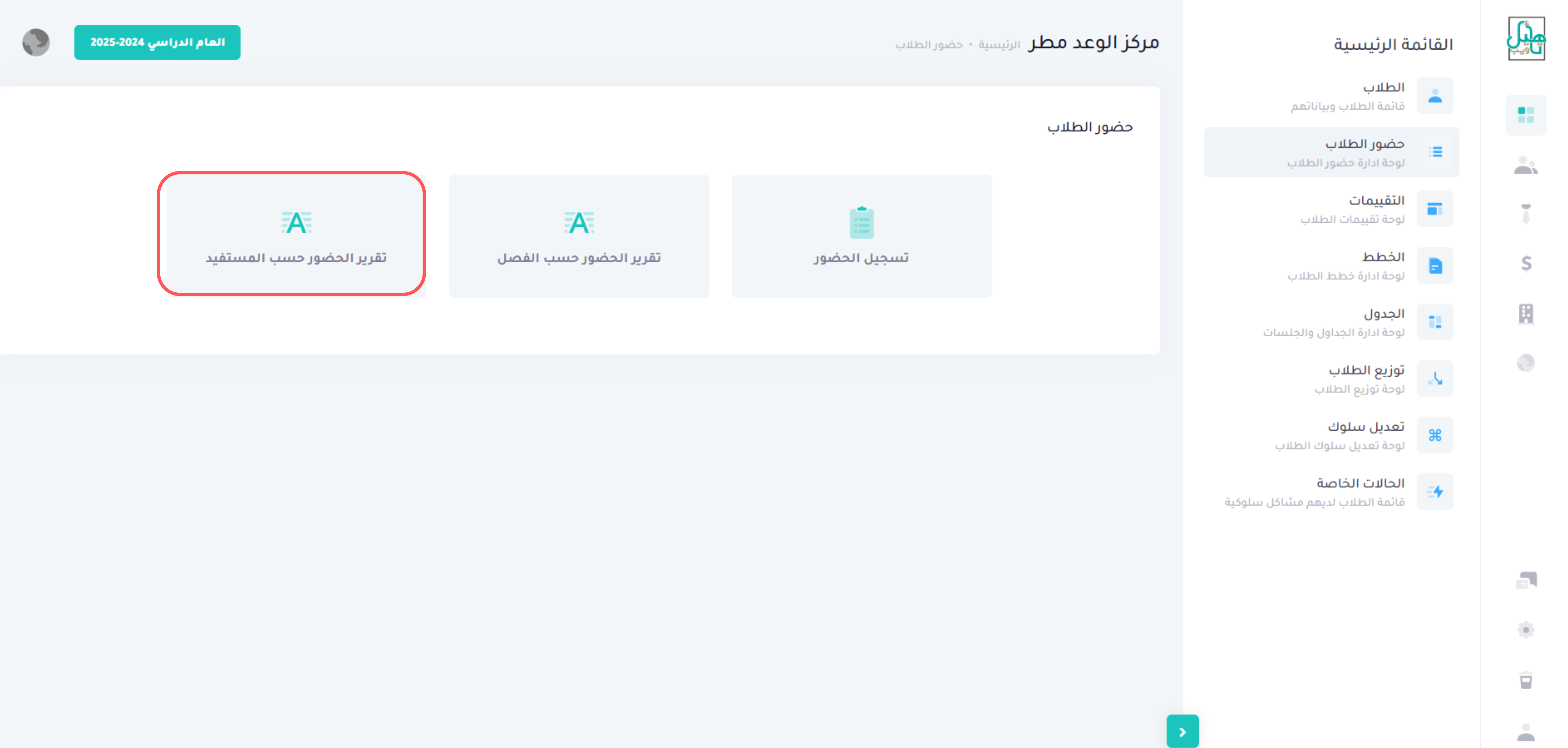Open the تسجيل الحضور card
Image resolution: width=1568 pixels, height=748 pixels.
tap(861, 236)
